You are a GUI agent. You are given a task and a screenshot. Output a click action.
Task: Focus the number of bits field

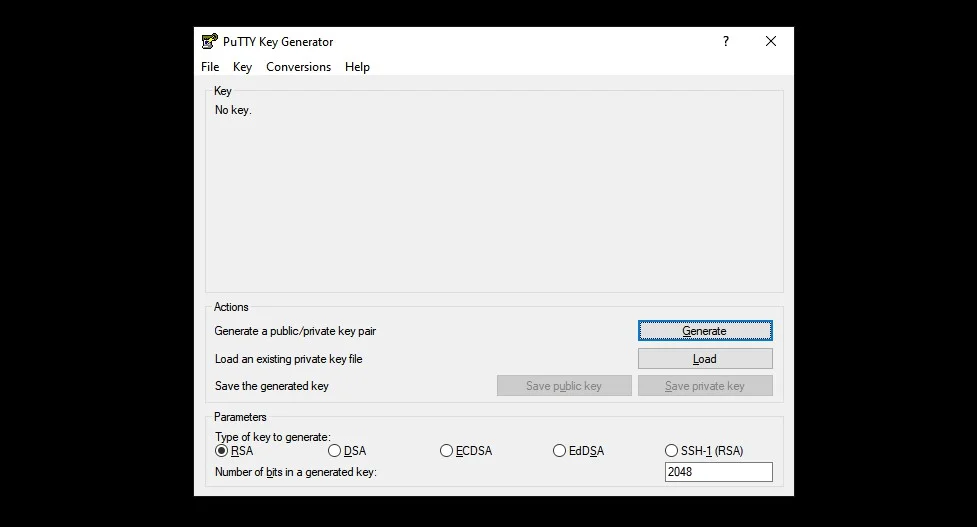[x=718, y=472]
